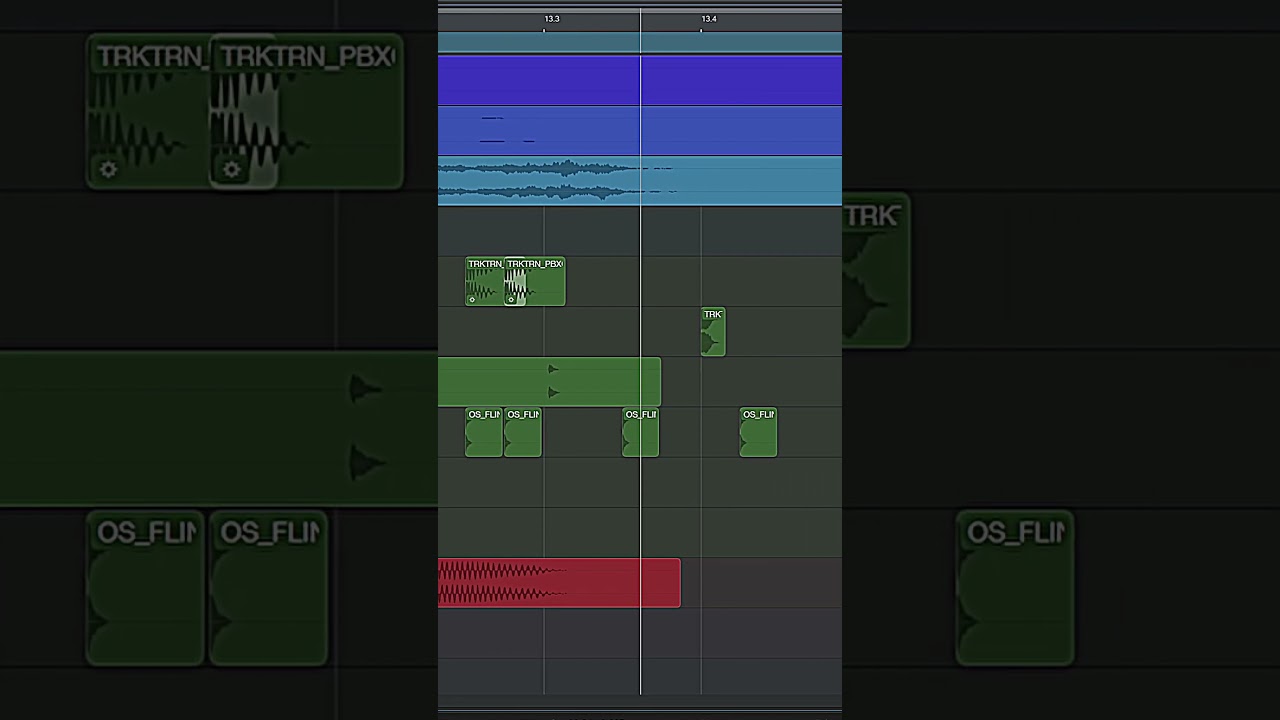This screenshot has width=1280, height=720.
Task: Click the gear icon in the first TRKTRN region
Action: tap(473, 299)
